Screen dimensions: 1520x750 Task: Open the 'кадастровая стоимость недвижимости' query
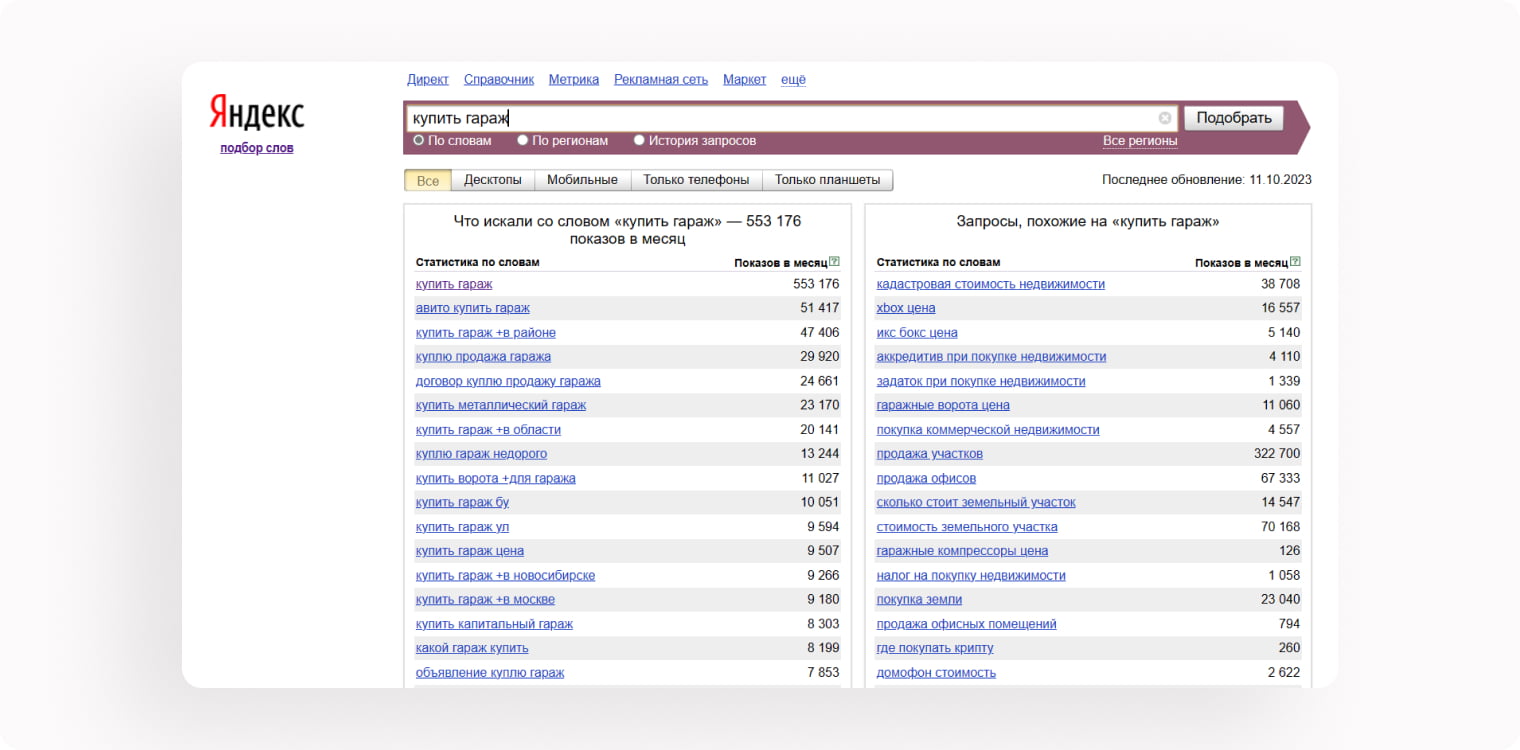pyautogui.click(x=990, y=284)
